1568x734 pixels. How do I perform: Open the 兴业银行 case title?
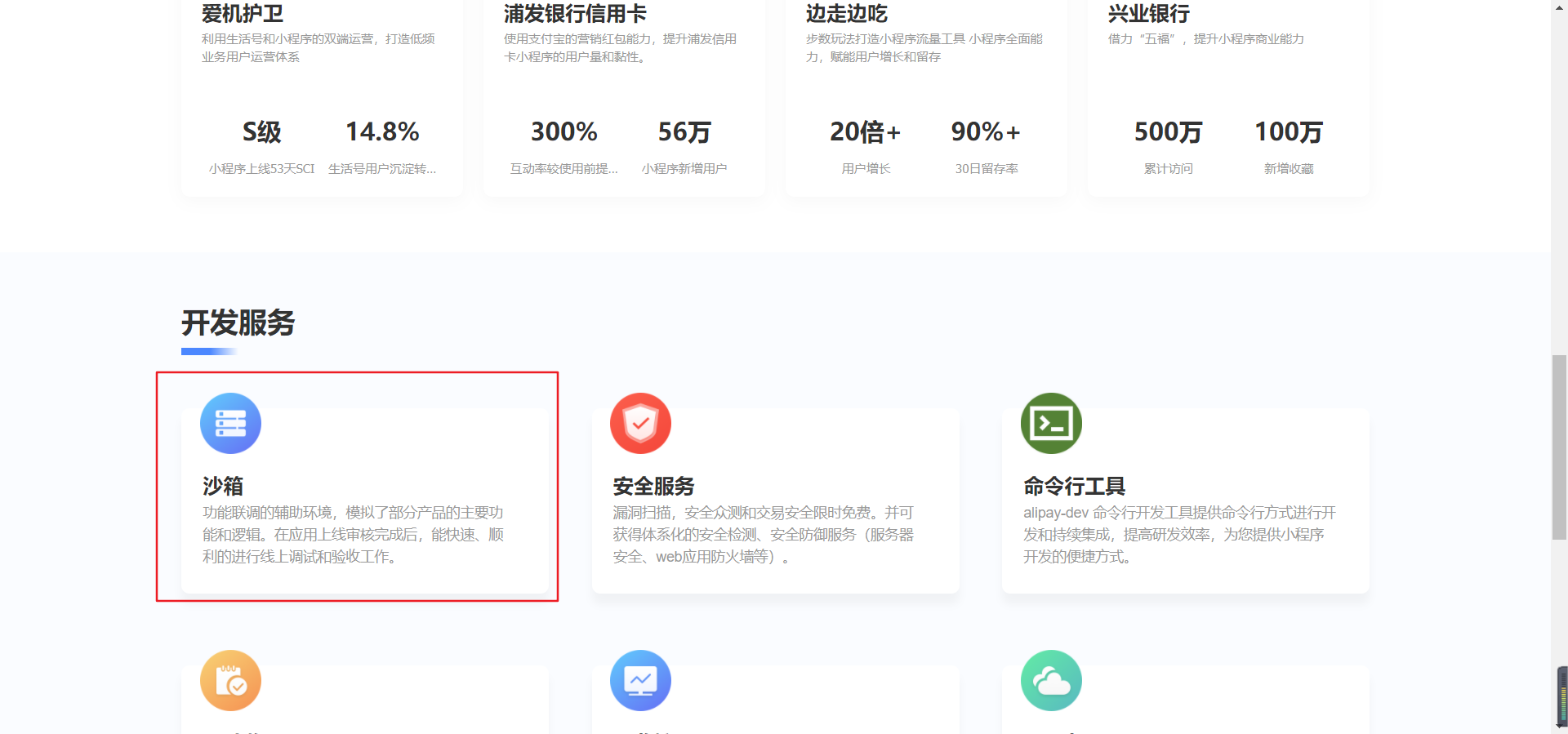tap(1148, 13)
